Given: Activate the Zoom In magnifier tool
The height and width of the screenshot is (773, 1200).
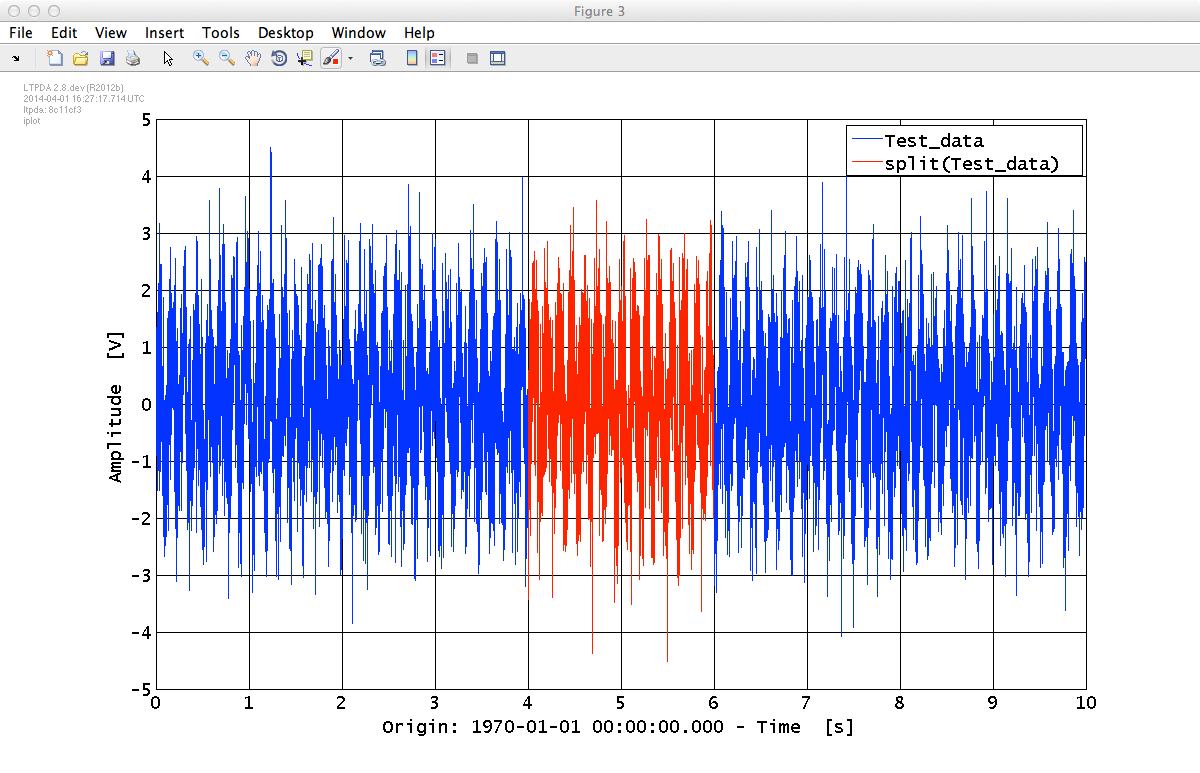Looking at the screenshot, I should pyautogui.click(x=201, y=58).
